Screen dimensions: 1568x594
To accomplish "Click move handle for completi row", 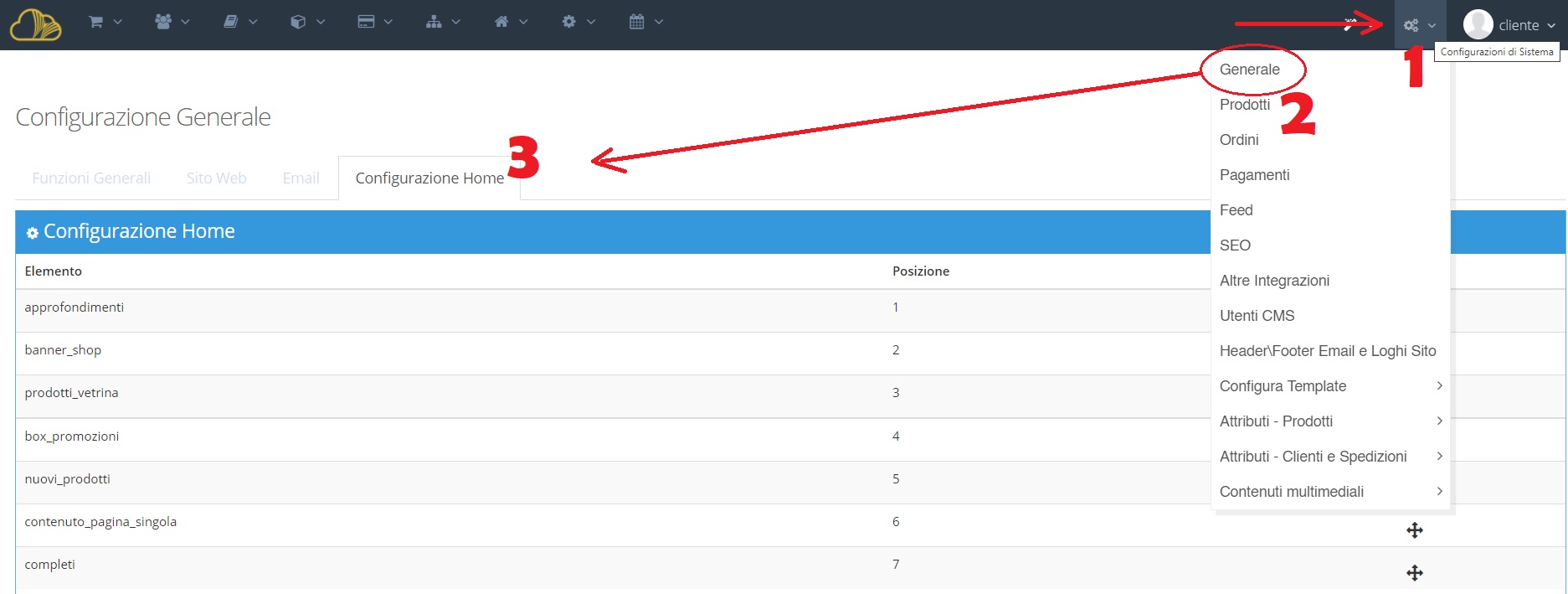I will click(x=1415, y=573).
